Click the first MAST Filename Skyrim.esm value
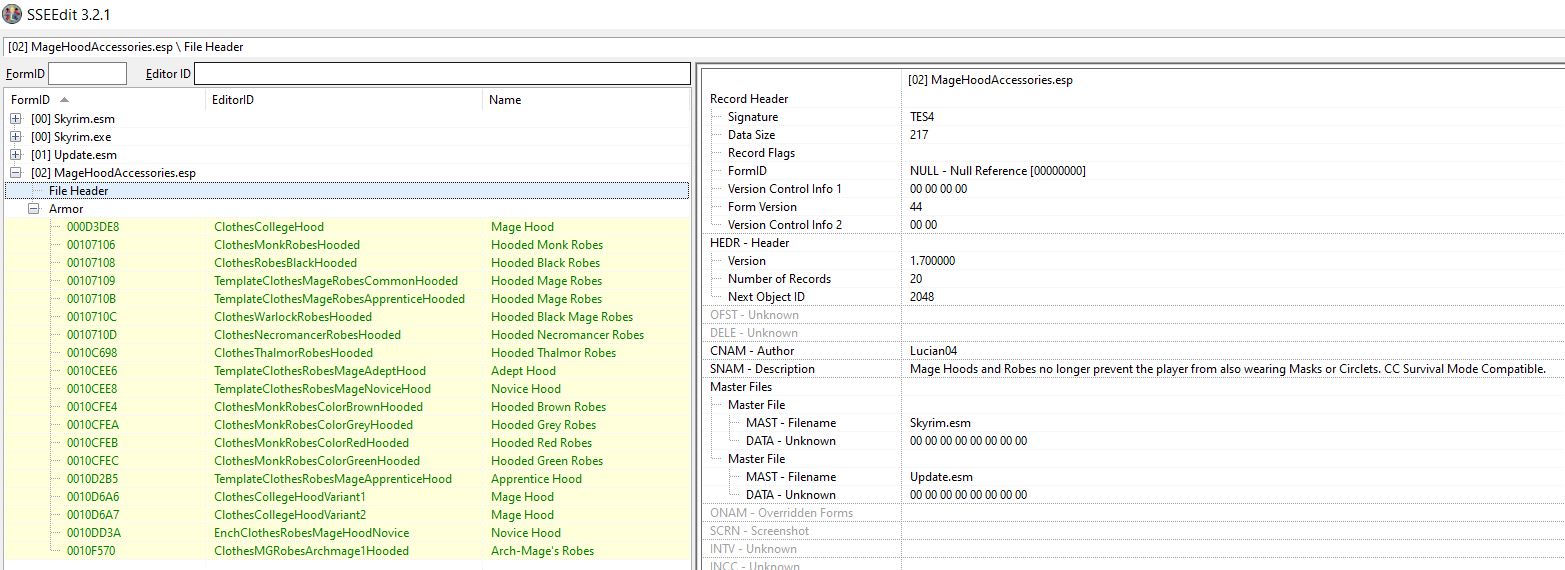The image size is (1565, 570). (941, 423)
